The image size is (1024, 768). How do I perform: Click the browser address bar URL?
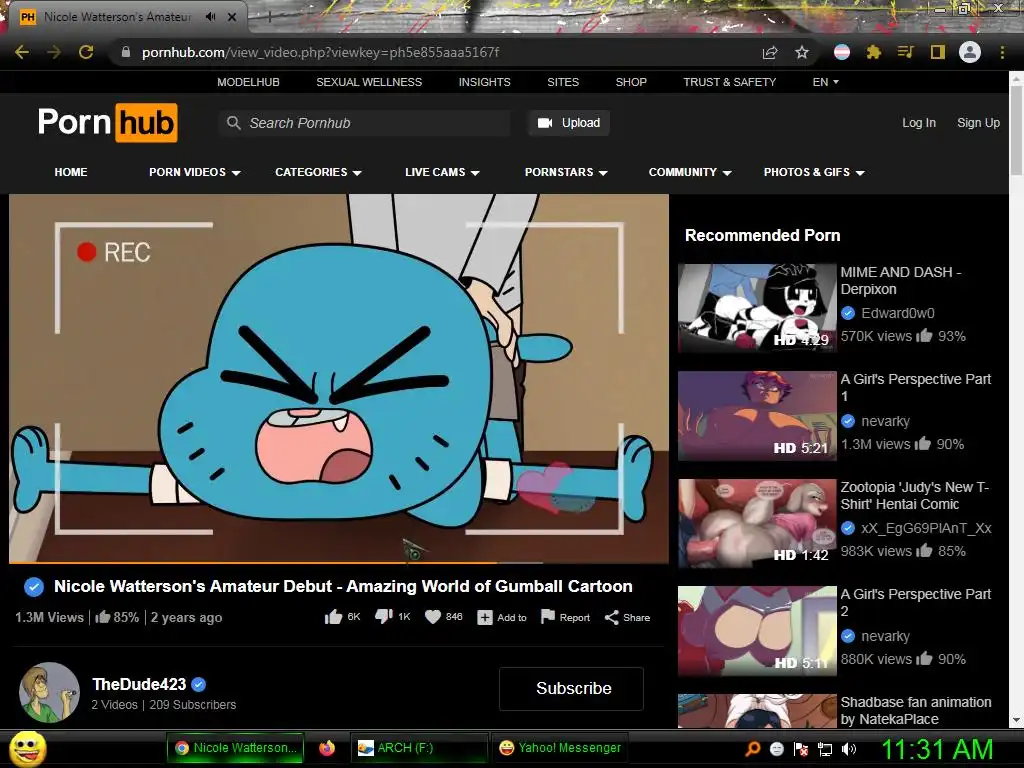coord(320,52)
